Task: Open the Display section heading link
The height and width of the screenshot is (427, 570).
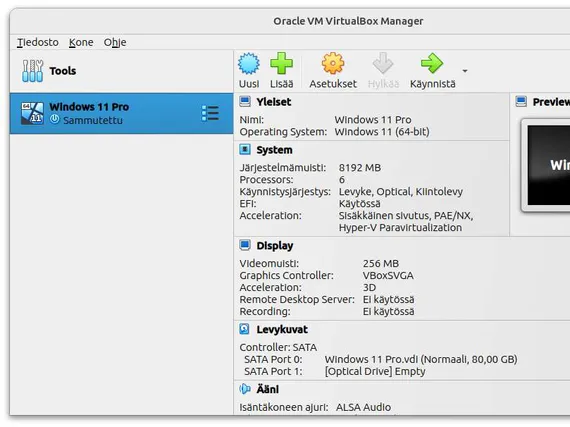Action: (x=274, y=246)
